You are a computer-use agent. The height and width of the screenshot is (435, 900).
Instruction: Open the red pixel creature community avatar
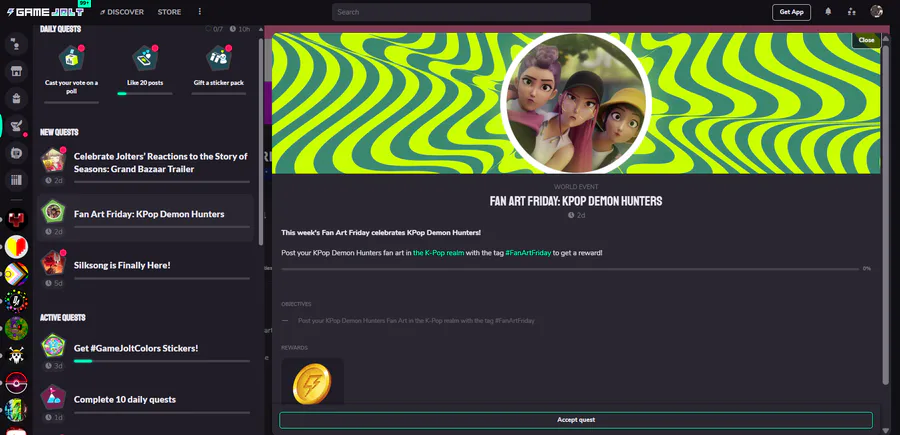[17, 219]
